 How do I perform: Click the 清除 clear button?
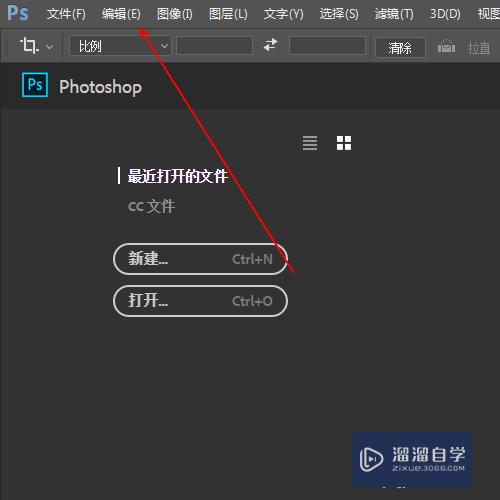tap(400, 48)
